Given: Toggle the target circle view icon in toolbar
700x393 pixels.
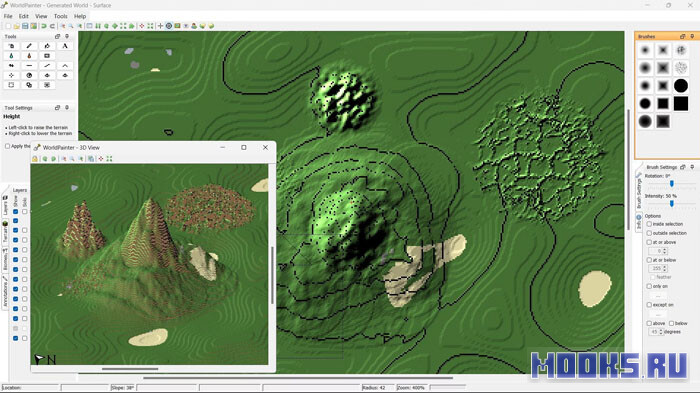Looking at the screenshot, I should coord(169,26).
